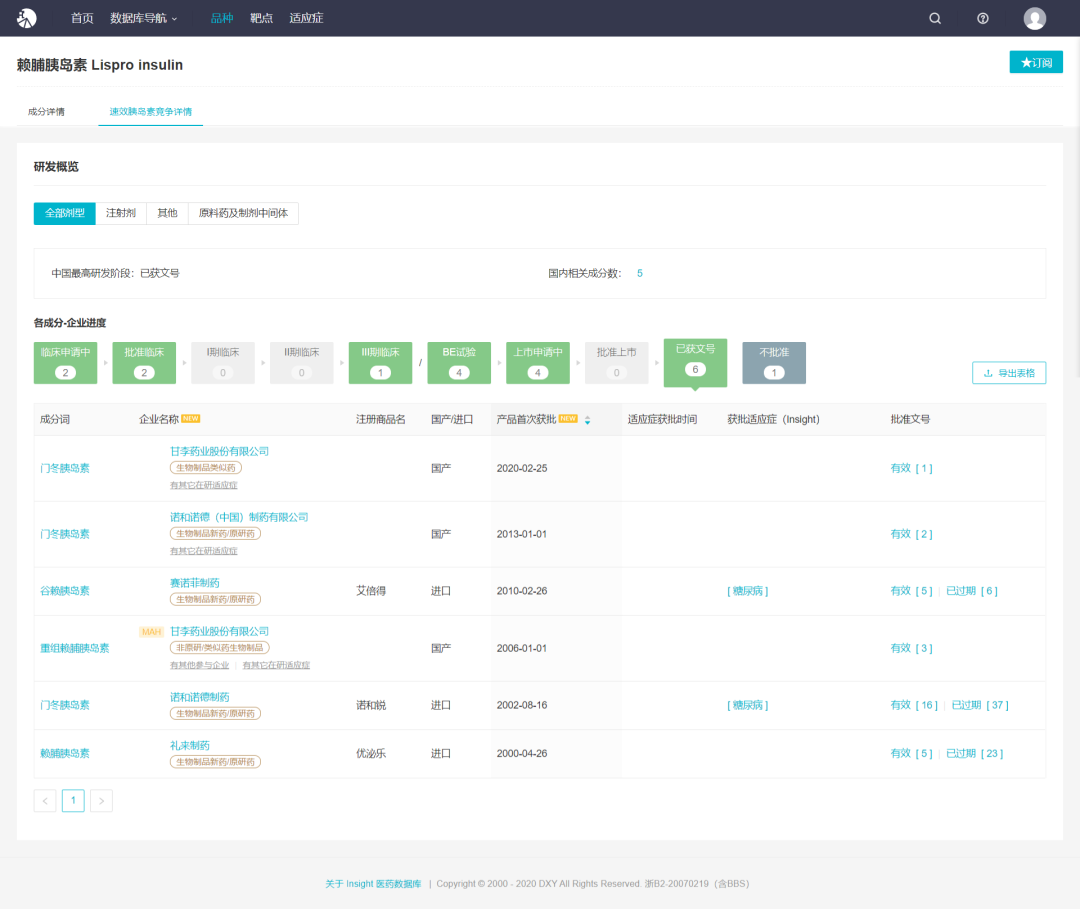The image size is (1080, 909).
Task: Click the MAH badge
Action: (x=152, y=631)
